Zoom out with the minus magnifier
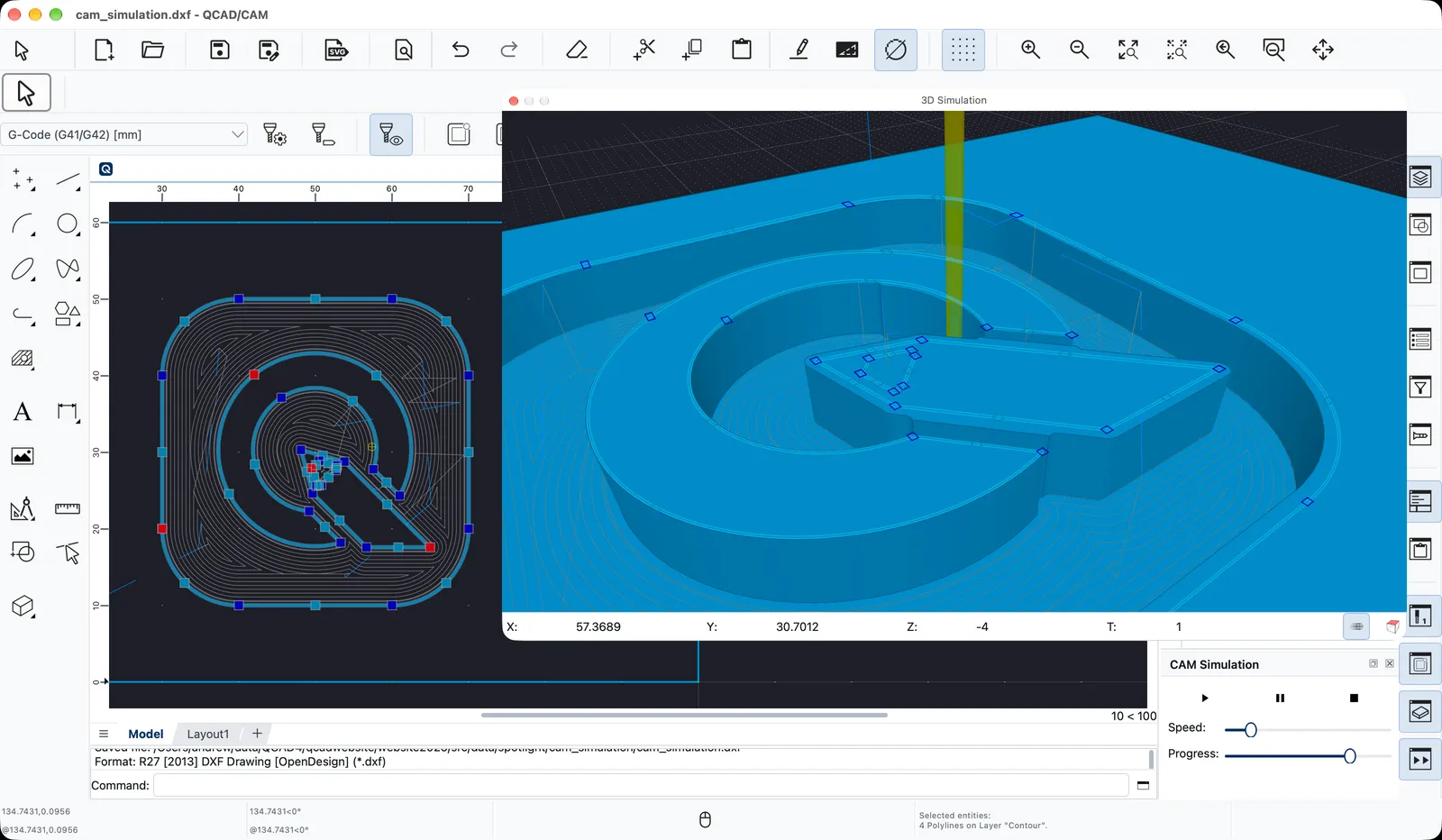1442x840 pixels. (x=1080, y=50)
